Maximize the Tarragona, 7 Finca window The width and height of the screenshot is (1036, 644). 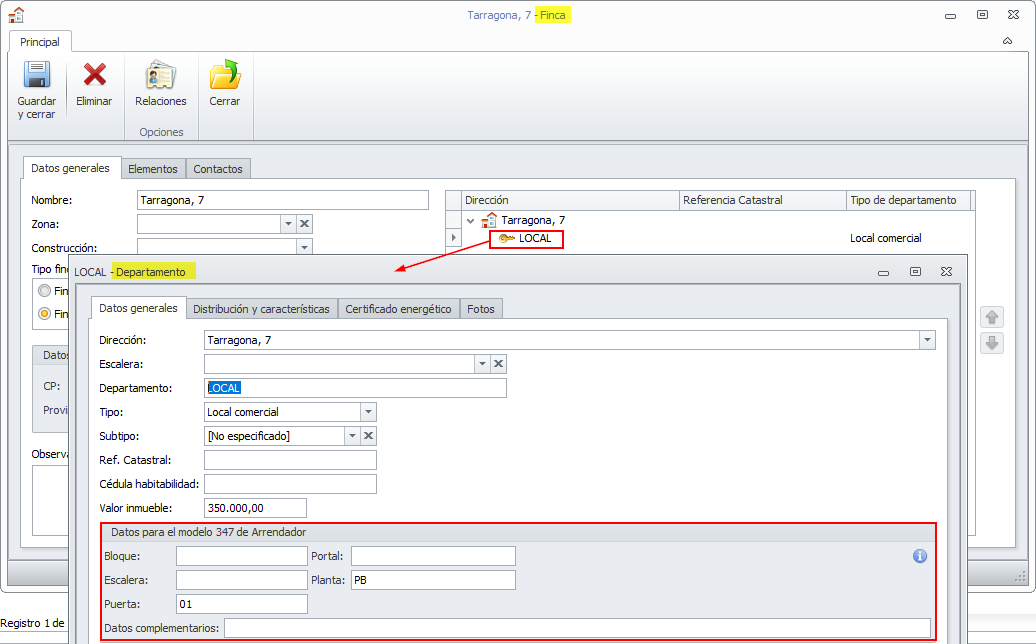pos(982,15)
